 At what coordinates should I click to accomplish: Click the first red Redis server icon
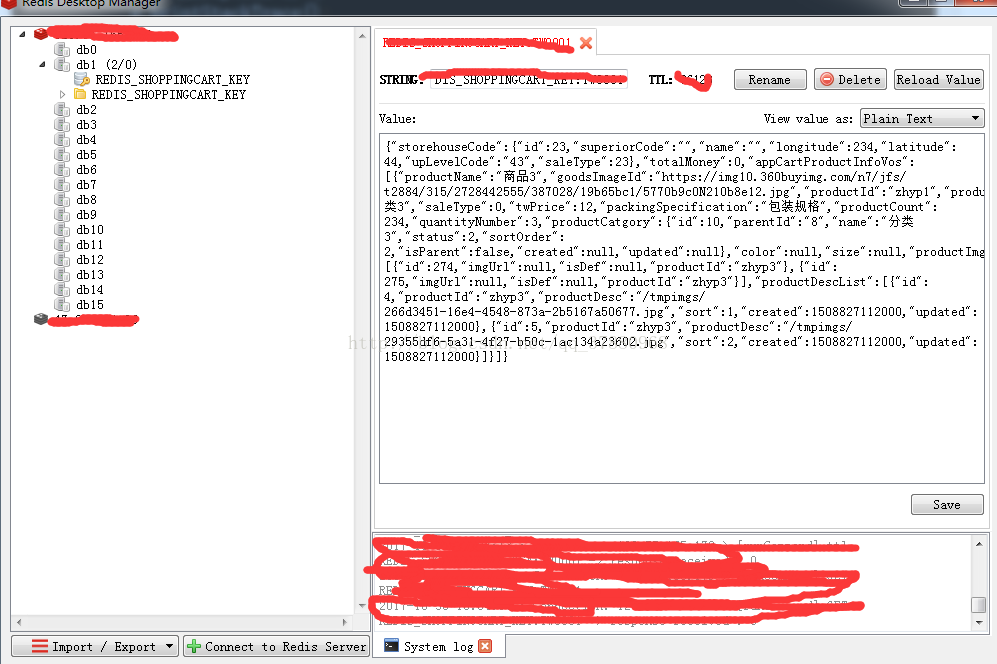pos(41,34)
